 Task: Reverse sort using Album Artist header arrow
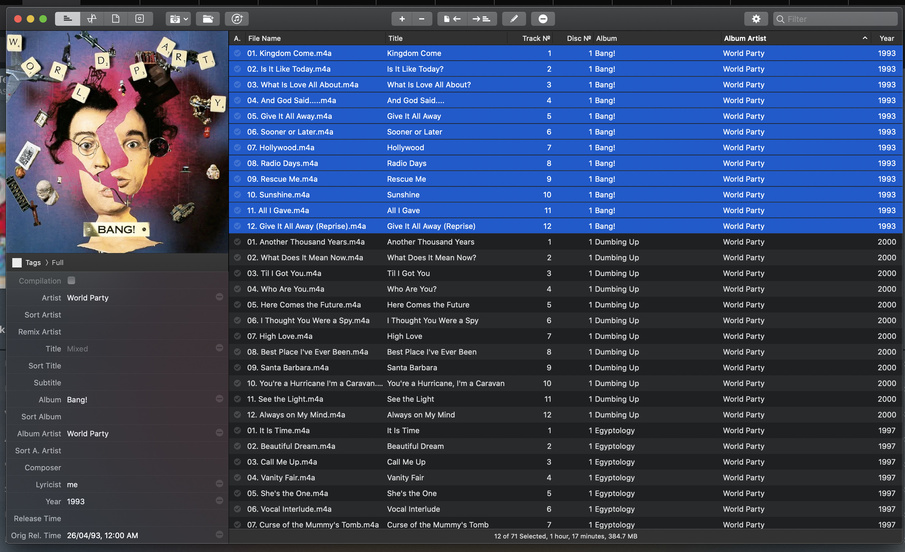pos(865,38)
